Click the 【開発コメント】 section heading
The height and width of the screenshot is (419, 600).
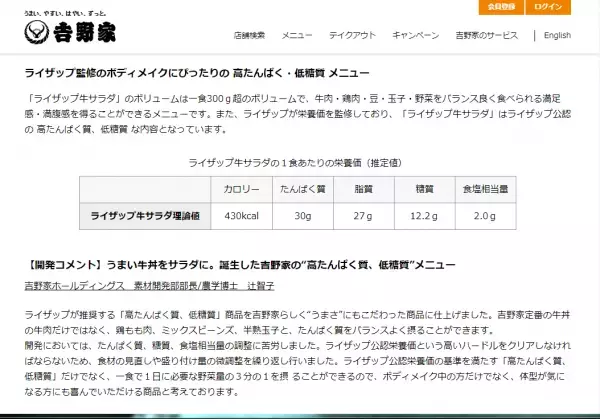(x=240, y=265)
